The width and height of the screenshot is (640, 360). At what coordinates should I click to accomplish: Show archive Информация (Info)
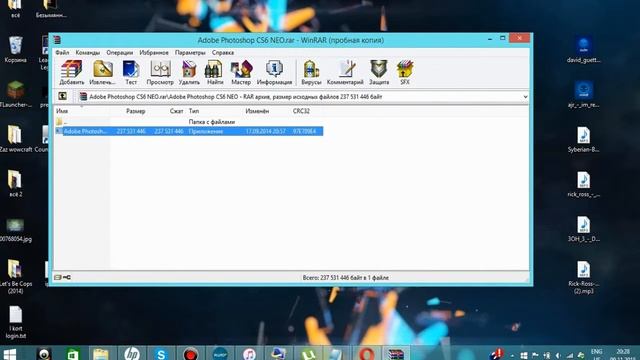[x=274, y=73]
